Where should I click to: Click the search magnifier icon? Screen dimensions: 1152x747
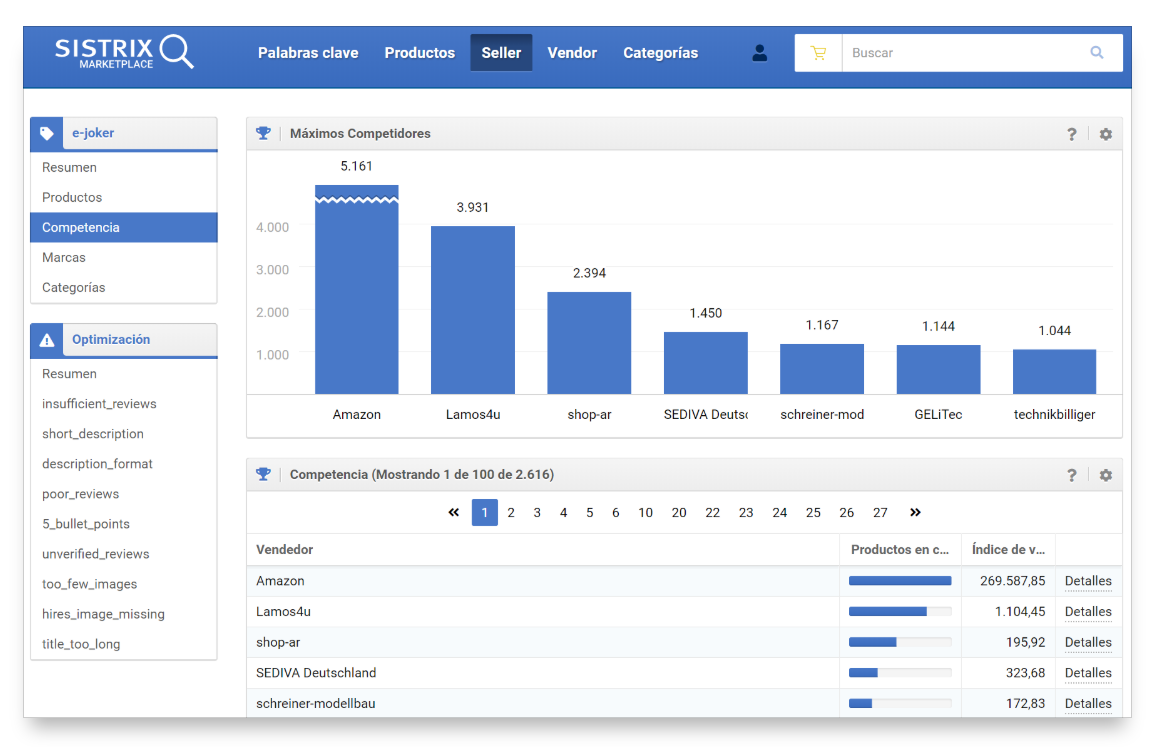pyautogui.click(x=1097, y=53)
